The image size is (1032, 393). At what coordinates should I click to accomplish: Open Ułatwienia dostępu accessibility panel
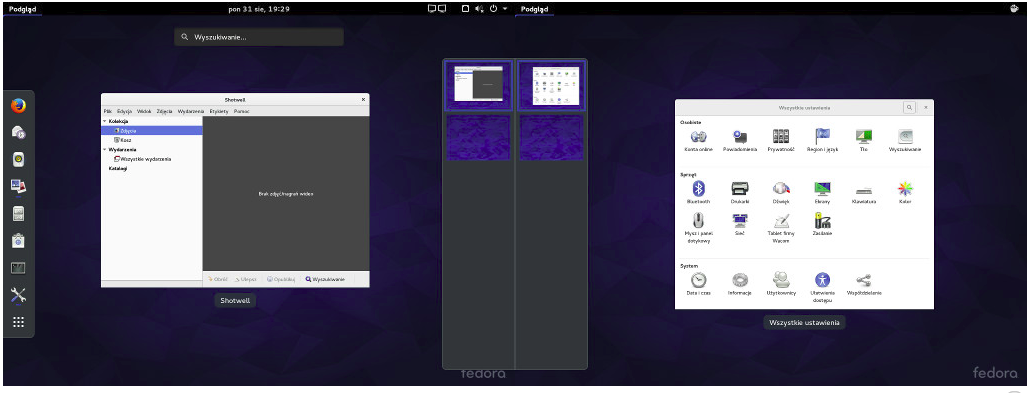[x=823, y=287]
